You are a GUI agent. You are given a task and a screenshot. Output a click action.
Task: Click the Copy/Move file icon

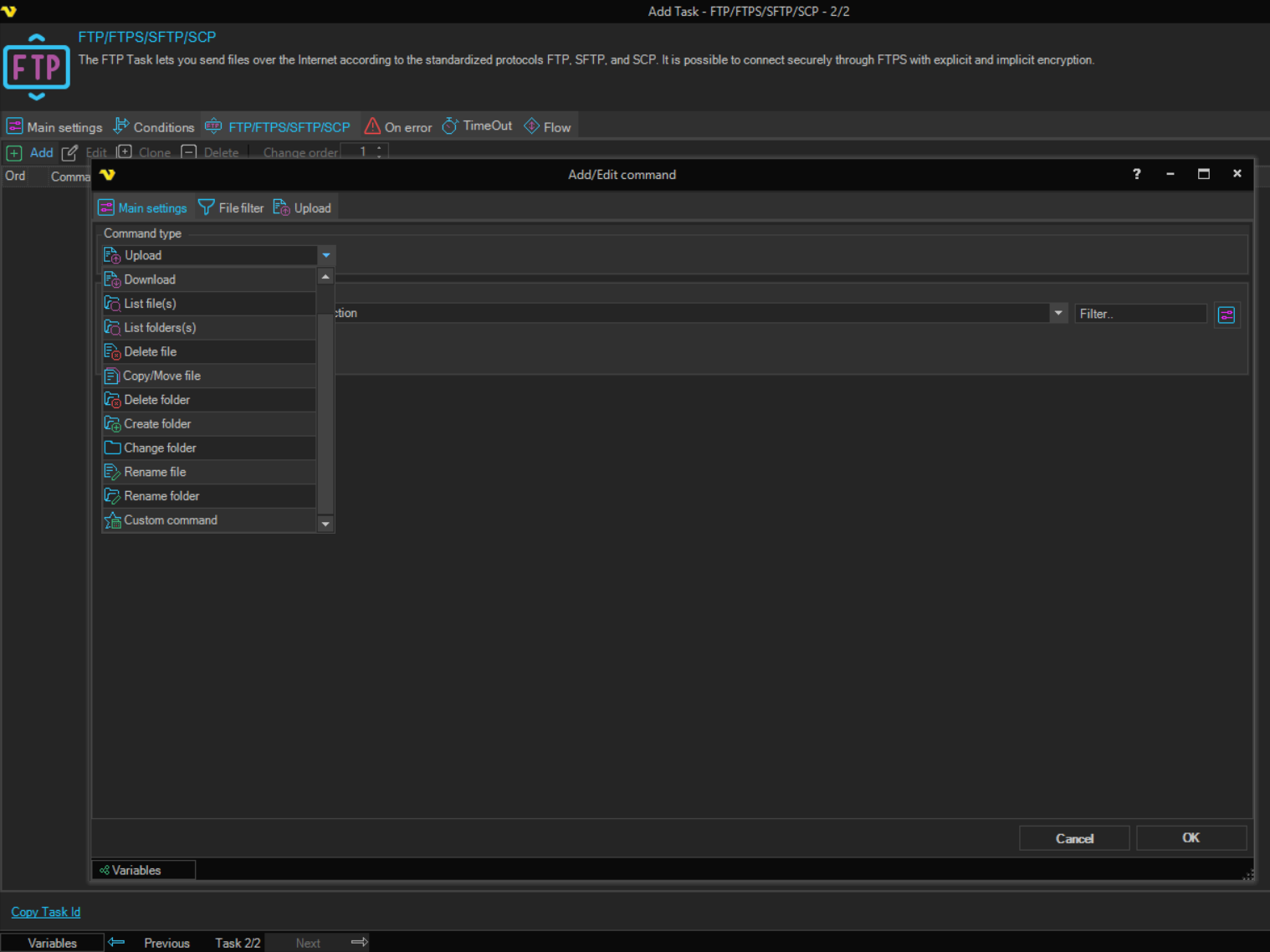coord(112,376)
